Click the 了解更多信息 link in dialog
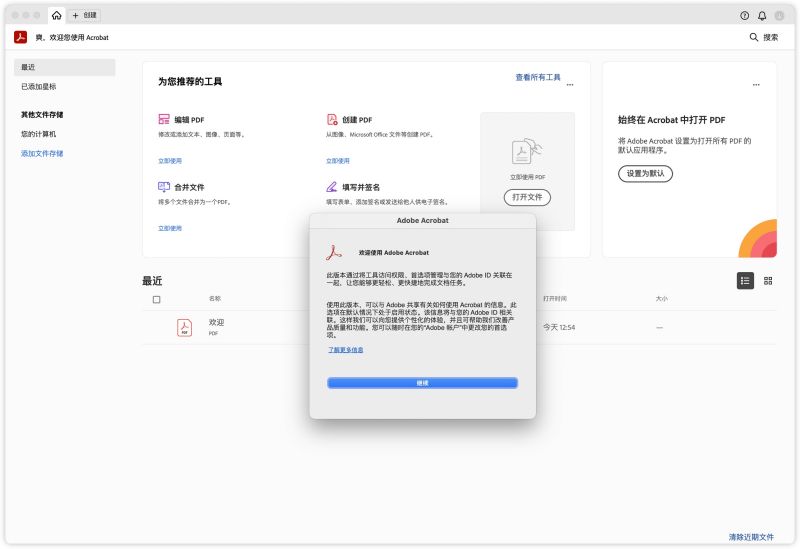Image resolution: width=800 pixels, height=549 pixels. tap(345, 350)
